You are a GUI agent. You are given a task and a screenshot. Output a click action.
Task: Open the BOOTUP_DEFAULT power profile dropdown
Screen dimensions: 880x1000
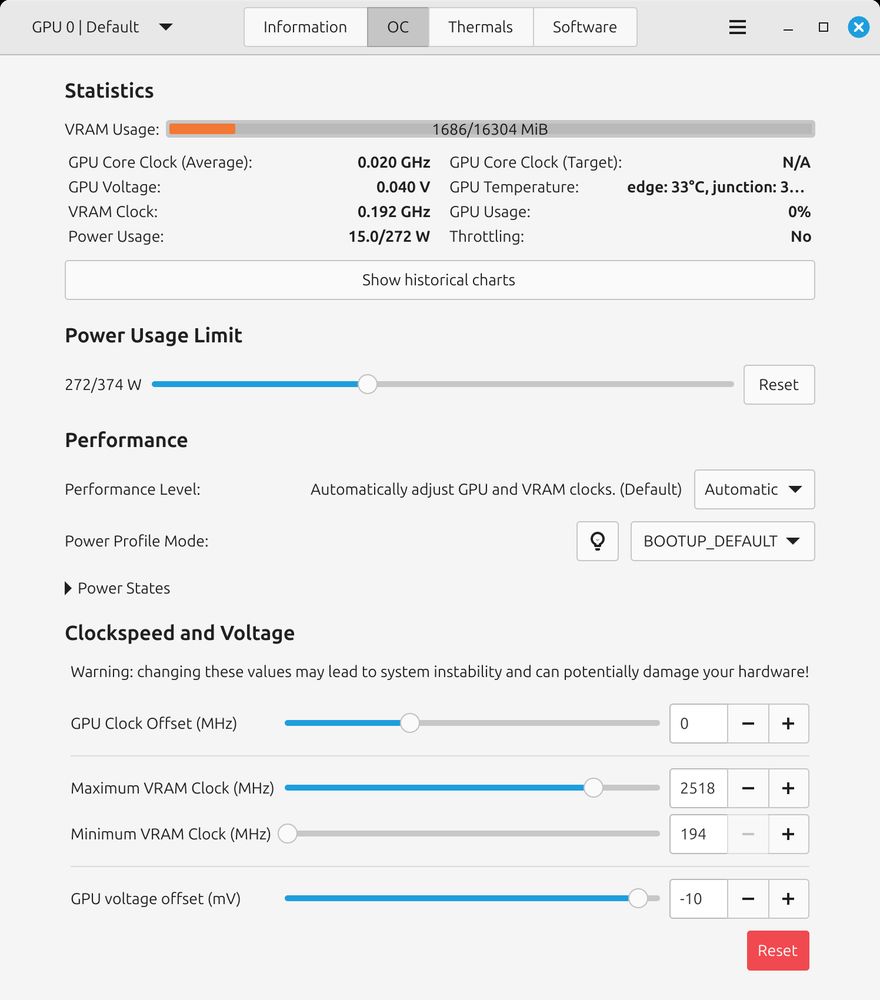click(722, 541)
